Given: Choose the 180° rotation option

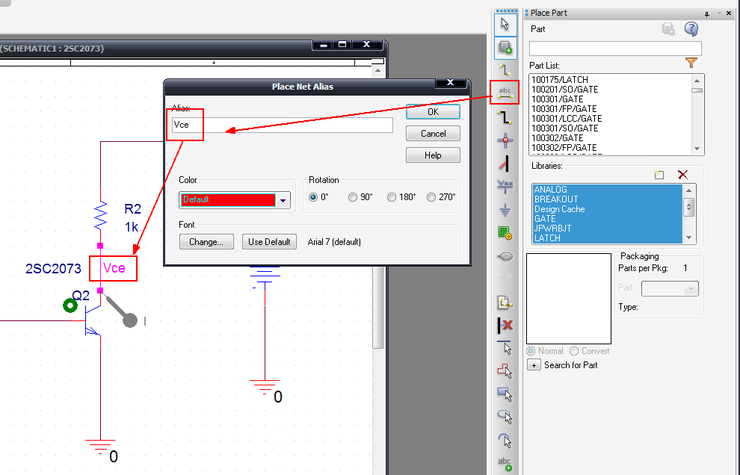Looking at the screenshot, I should [393, 197].
